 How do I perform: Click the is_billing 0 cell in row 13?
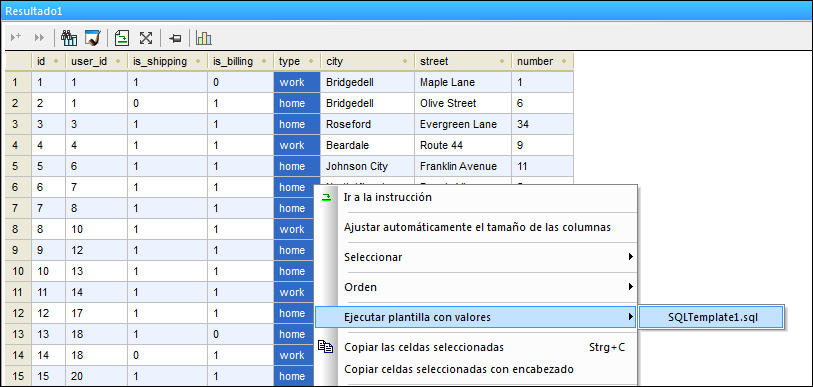point(241,334)
